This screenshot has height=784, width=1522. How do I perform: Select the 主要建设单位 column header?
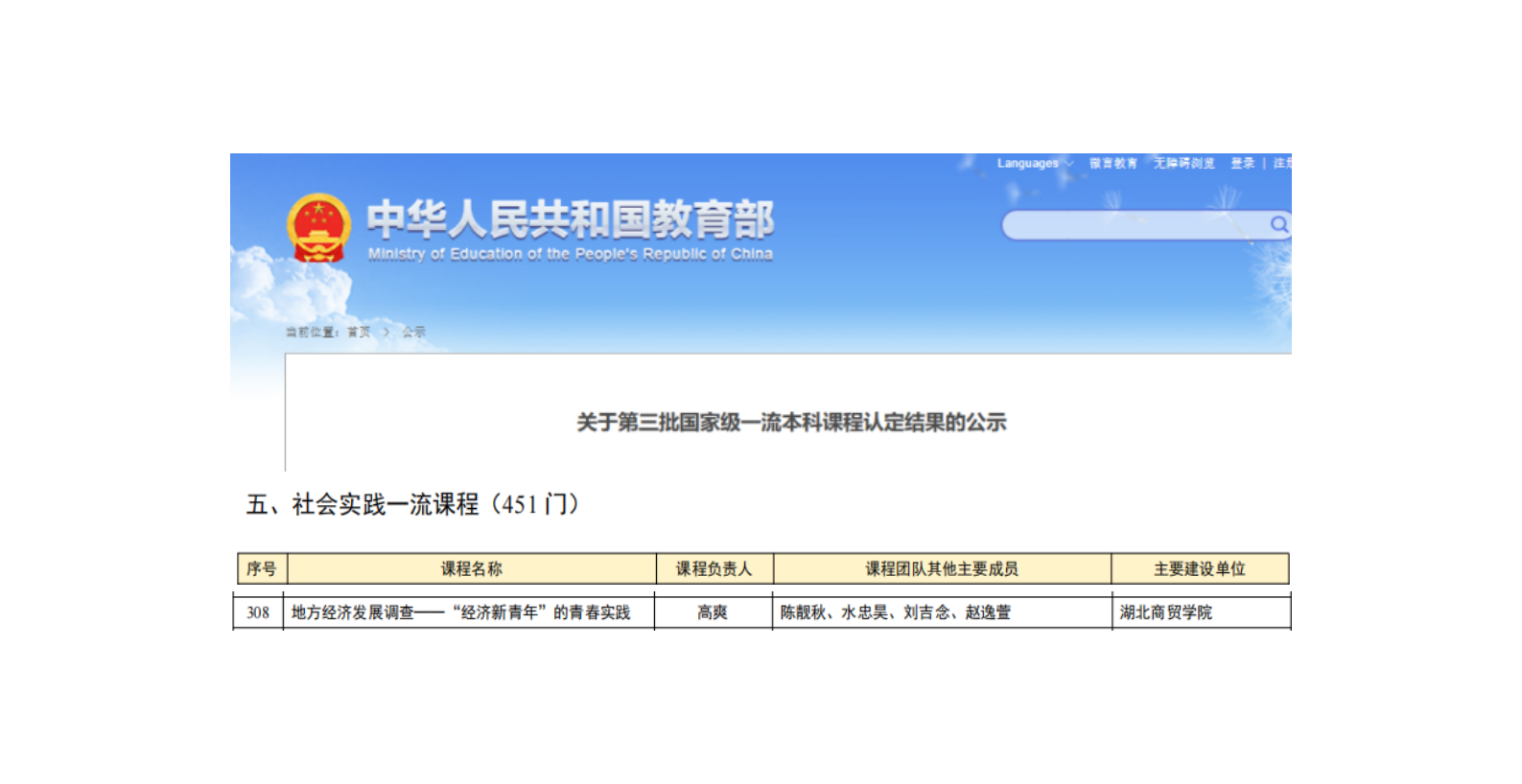[x=1199, y=569]
